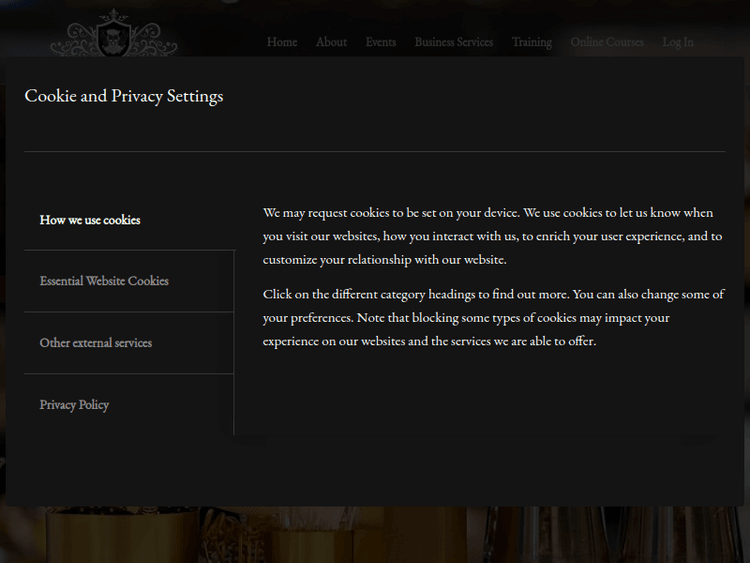Image resolution: width=750 pixels, height=563 pixels.
Task: Open the About menu item
Action: [x=331, y=42]
